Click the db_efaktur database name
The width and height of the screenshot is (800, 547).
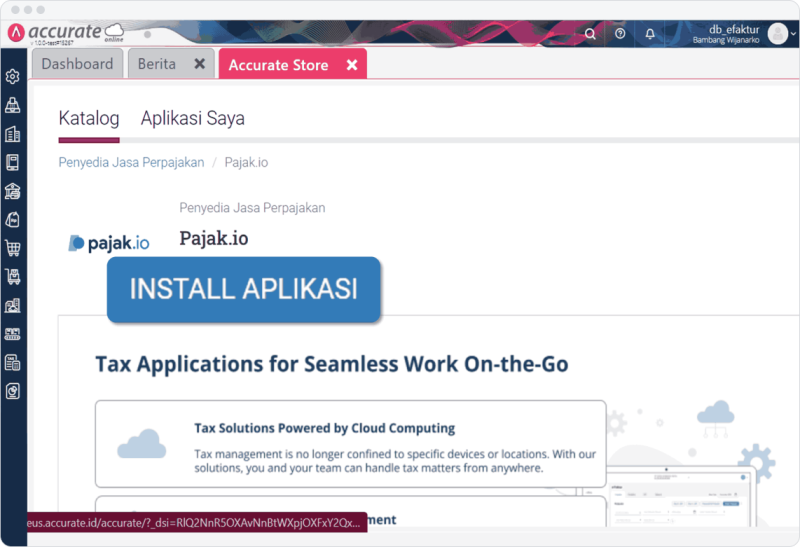coord(734,29)
